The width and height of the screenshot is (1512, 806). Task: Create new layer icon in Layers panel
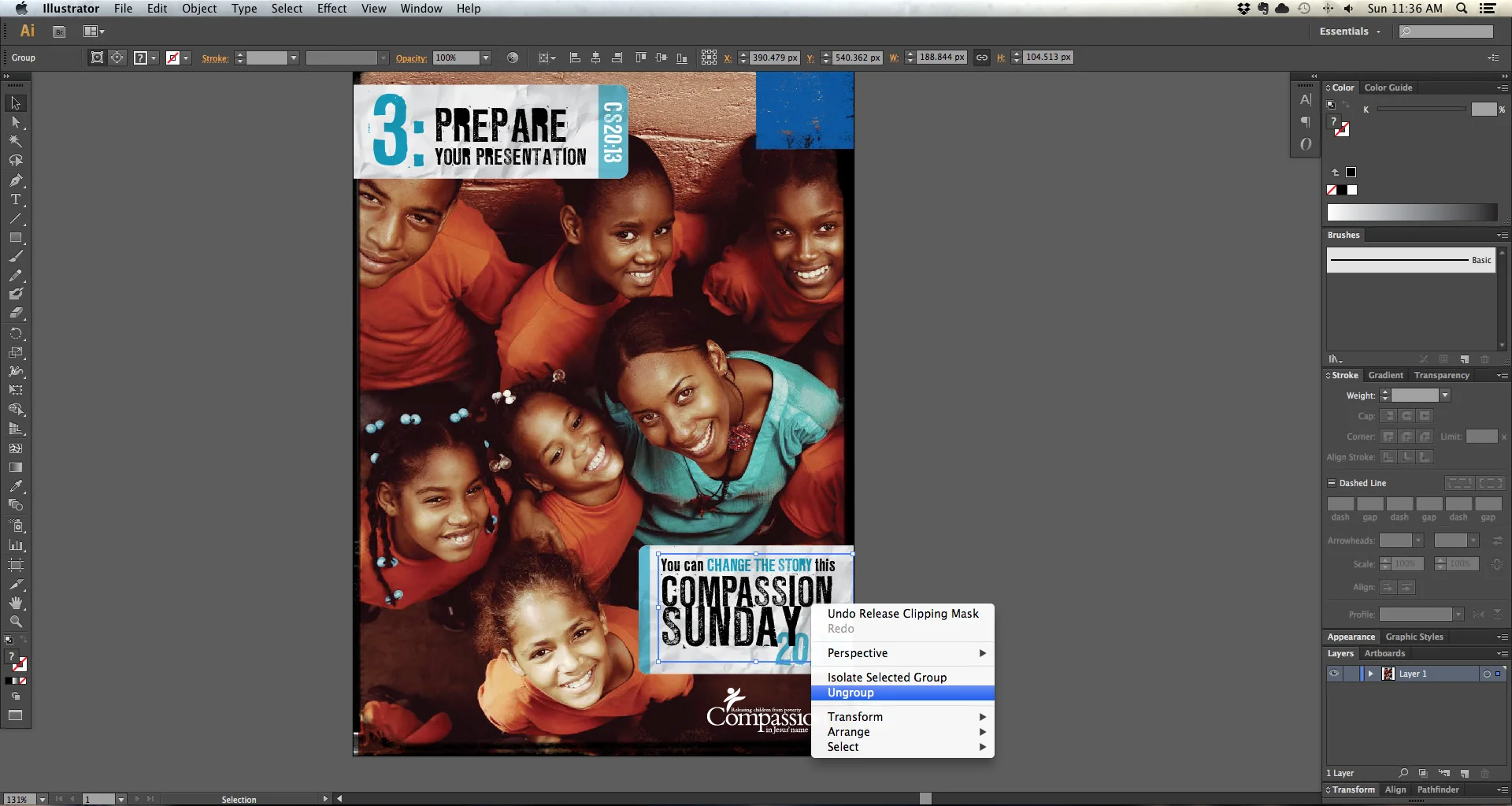pyautogui.click(x=1464, y=773)
